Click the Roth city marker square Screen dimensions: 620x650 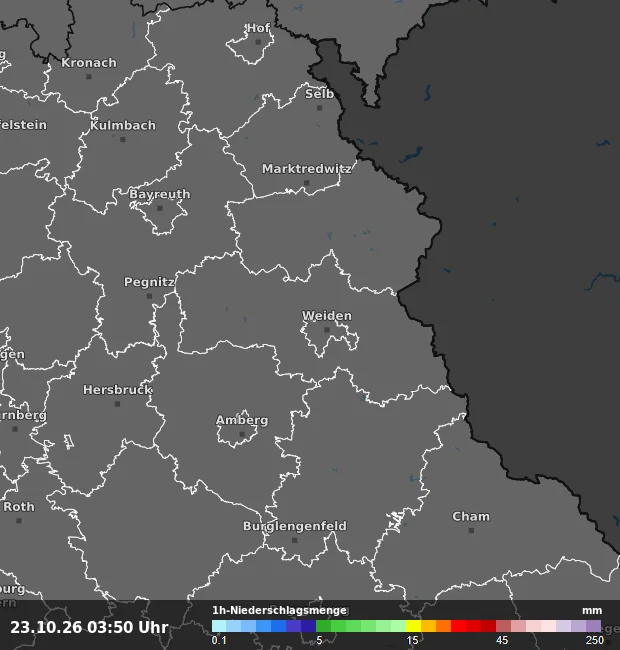(x=19, y=521)
